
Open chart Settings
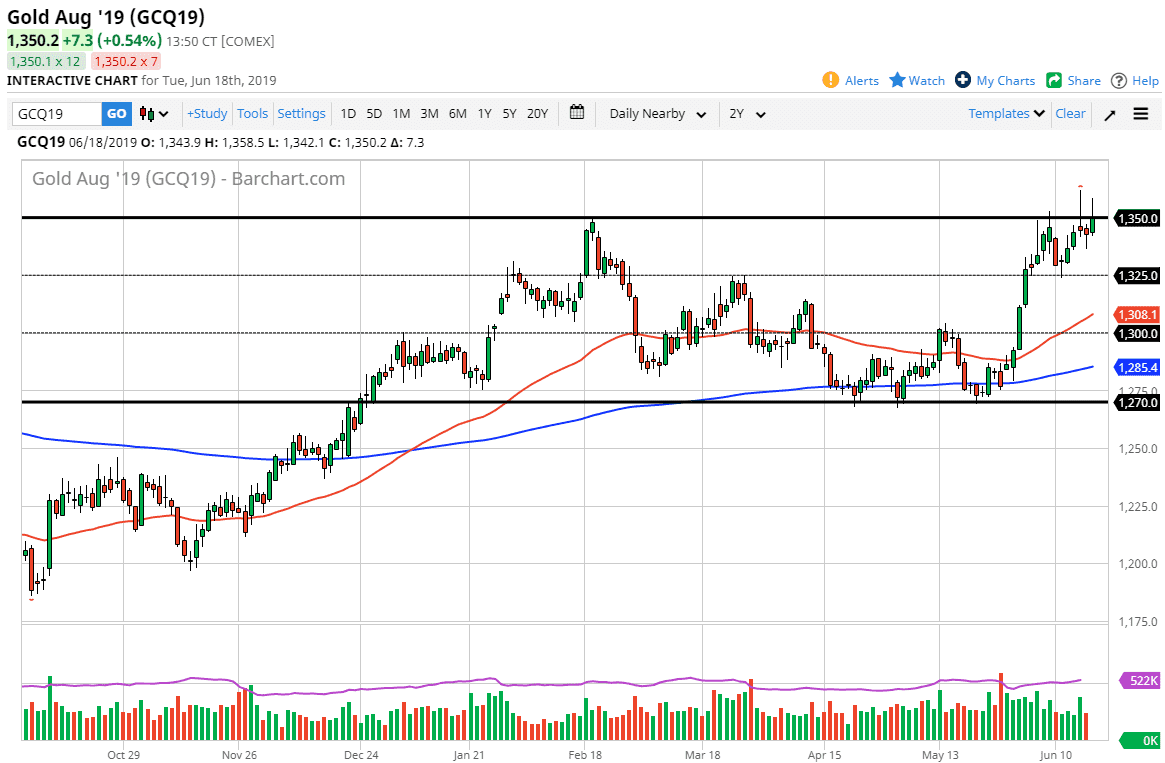pyautogui.click(x=301, y=114)
